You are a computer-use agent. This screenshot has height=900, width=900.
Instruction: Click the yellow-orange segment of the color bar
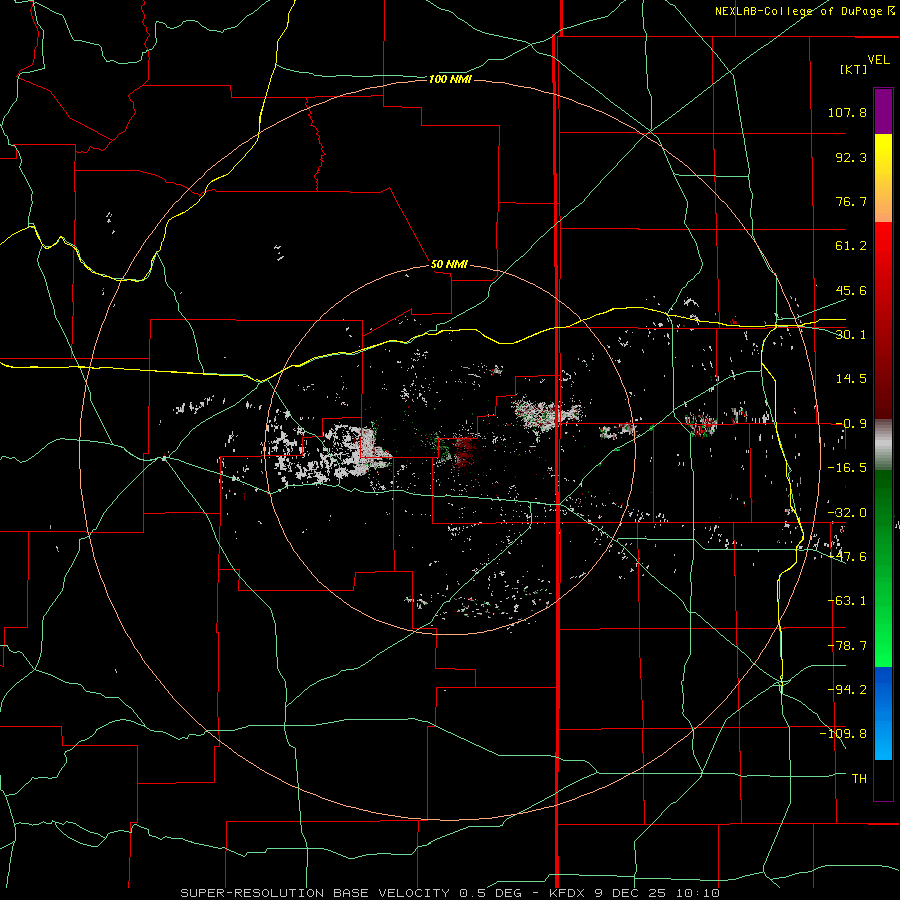click(883, 178)
